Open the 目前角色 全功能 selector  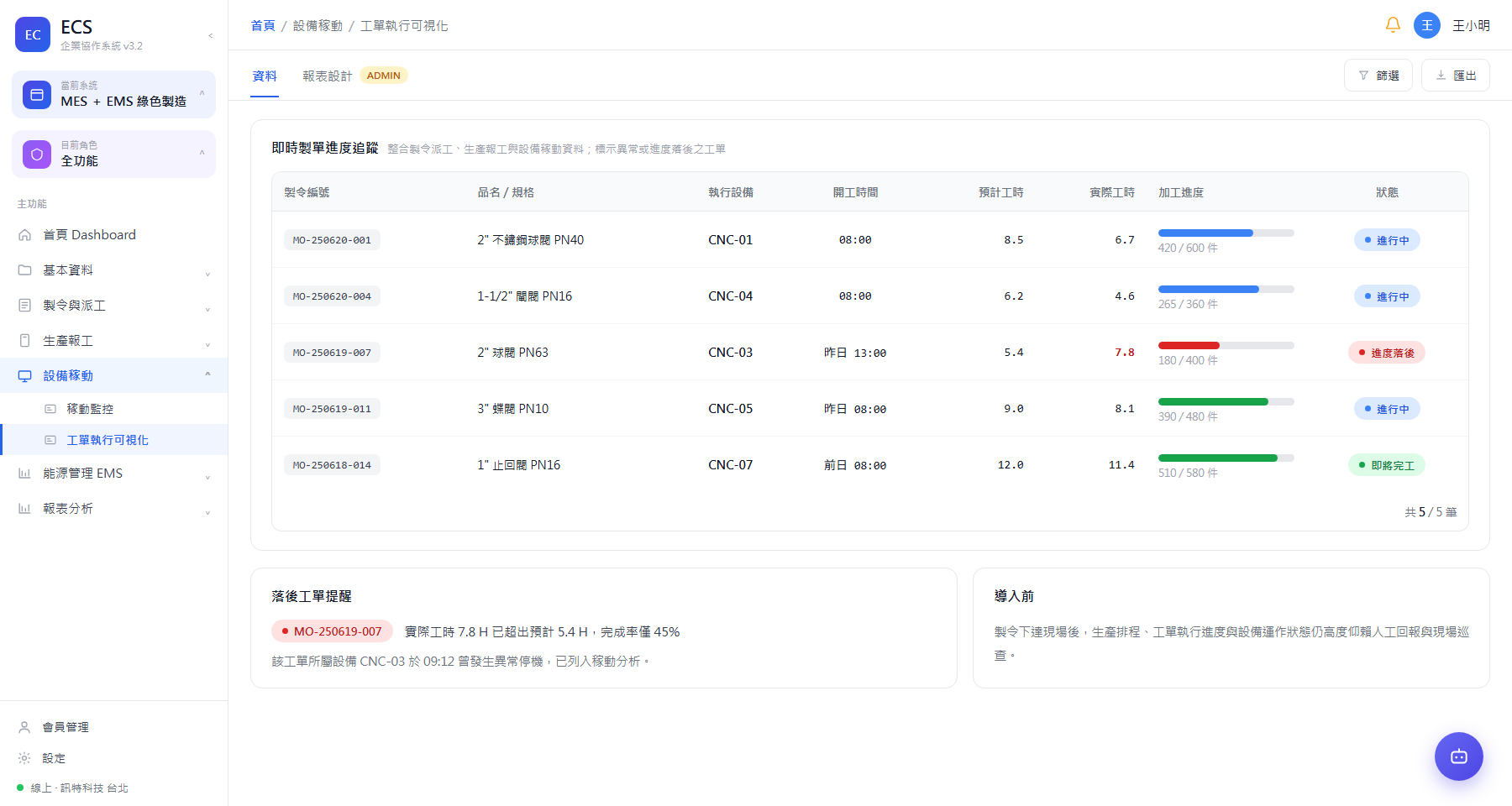114,154
